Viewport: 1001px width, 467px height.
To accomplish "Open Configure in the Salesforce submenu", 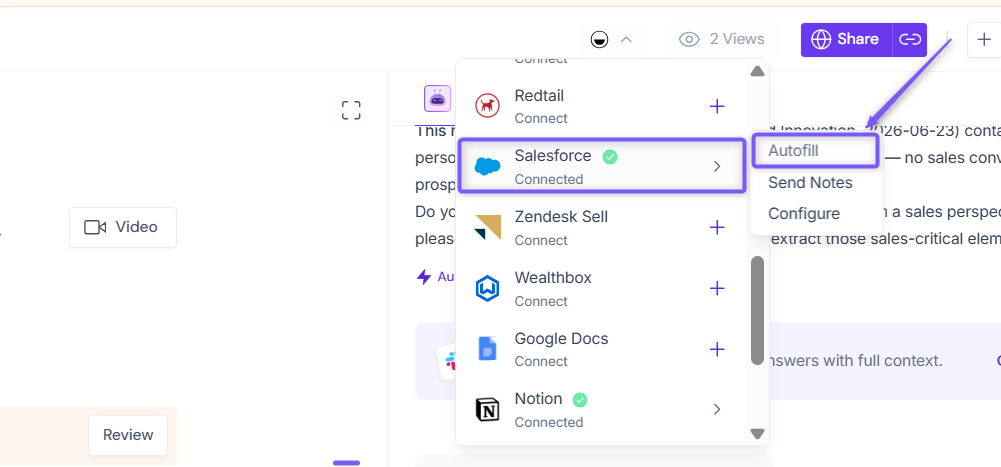I will click(x=804, y=213).
